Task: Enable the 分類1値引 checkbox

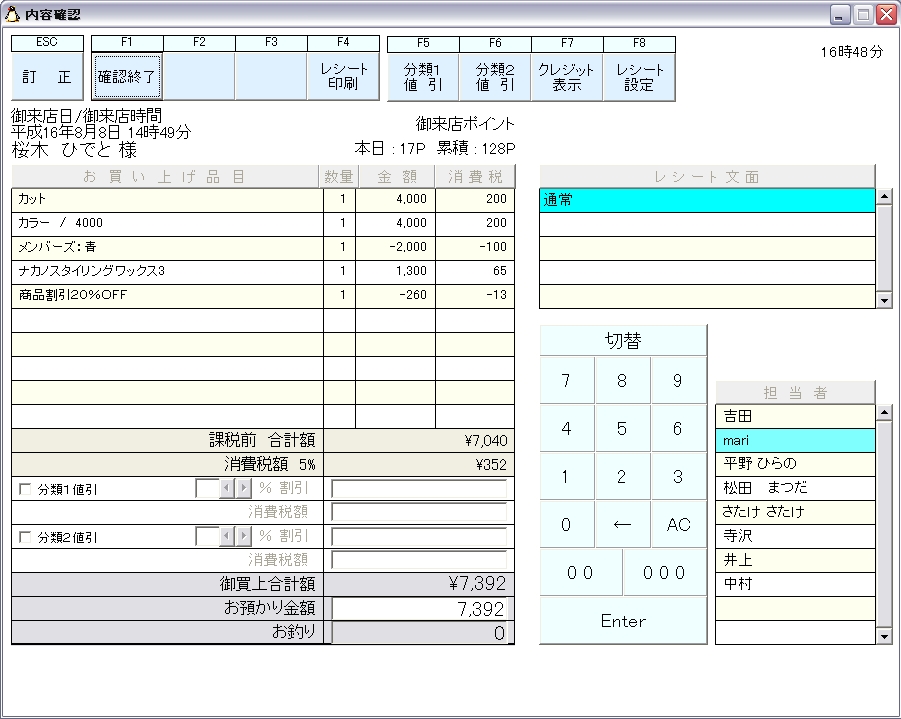Action: pos(25,489)
